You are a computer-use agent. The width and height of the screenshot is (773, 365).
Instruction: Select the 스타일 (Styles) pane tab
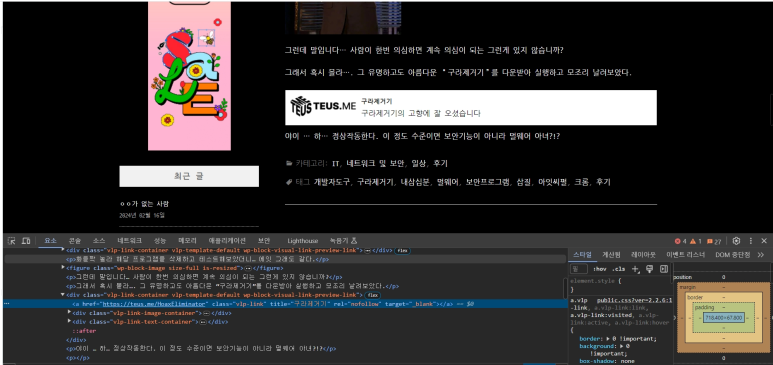(582, 255)
